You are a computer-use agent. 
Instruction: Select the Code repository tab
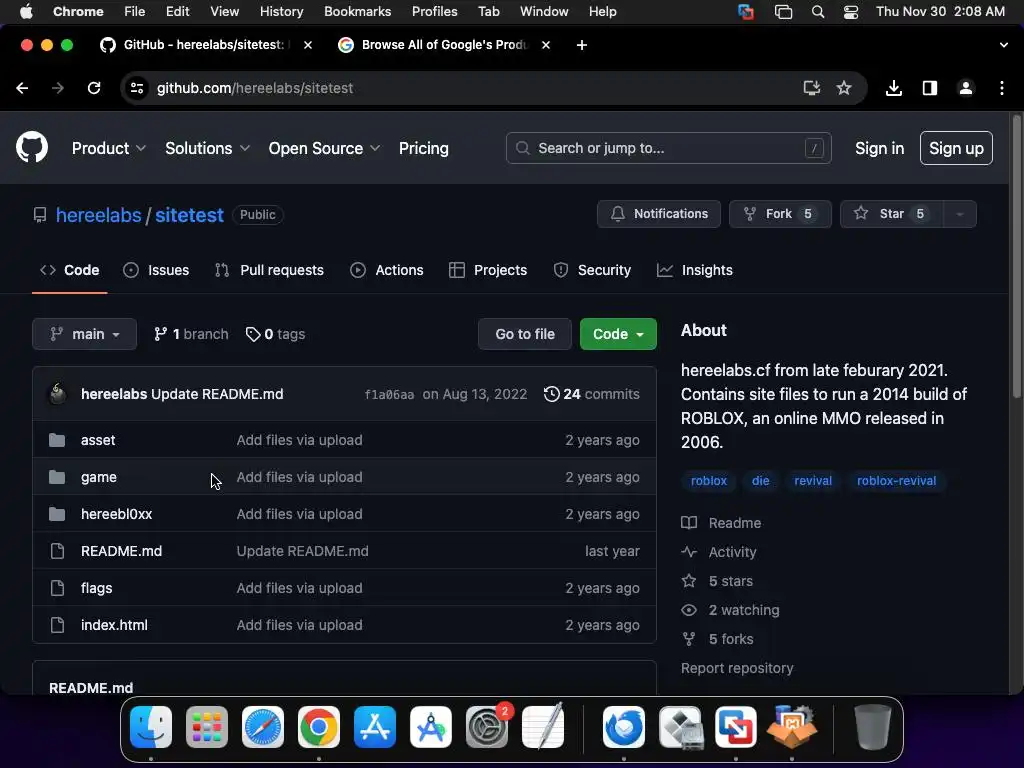click(69, 270)
